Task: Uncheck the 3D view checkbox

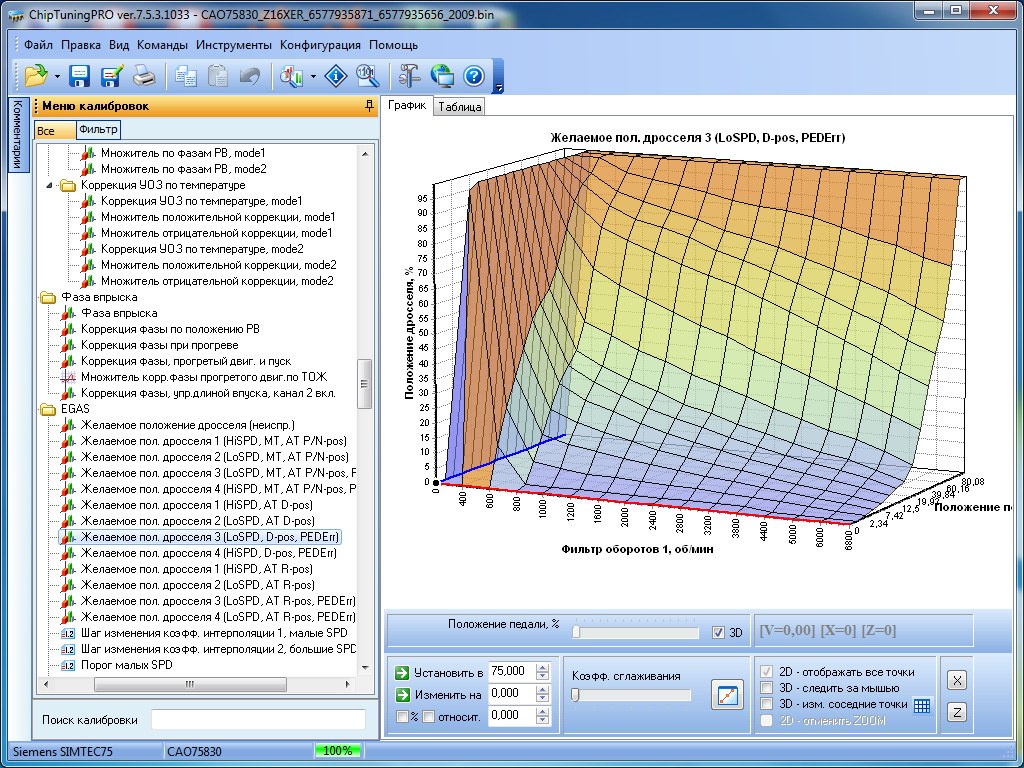Action: 718,632
